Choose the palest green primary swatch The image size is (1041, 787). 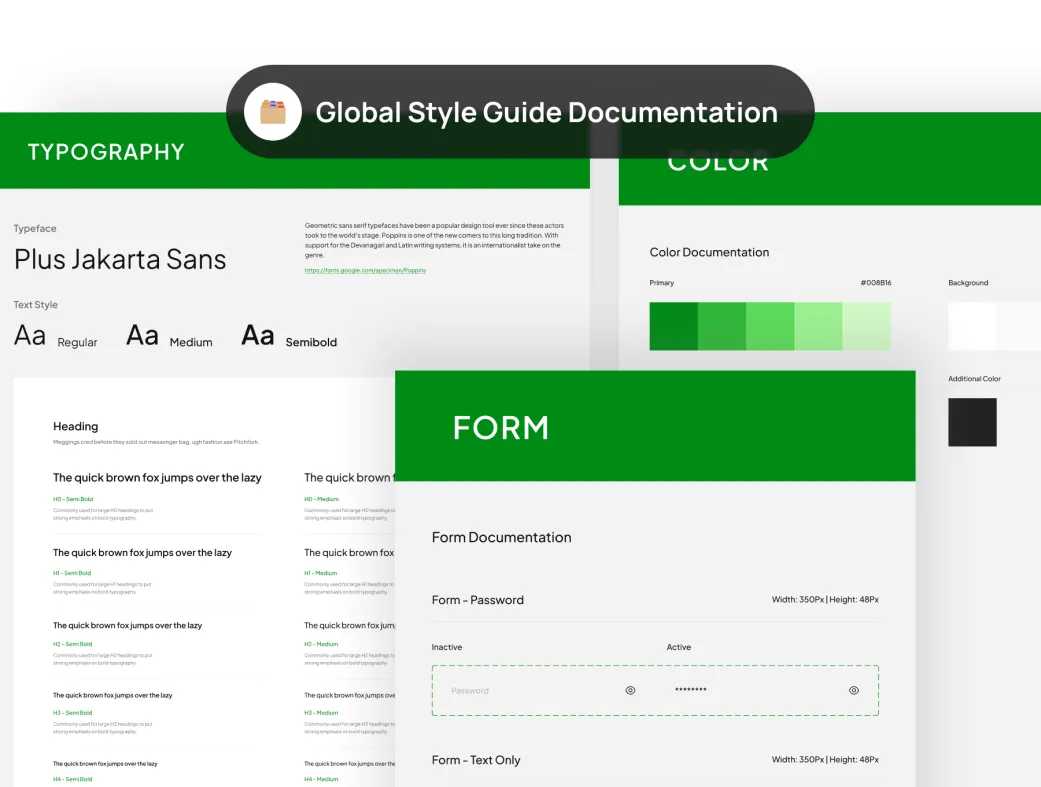point(866,326)
